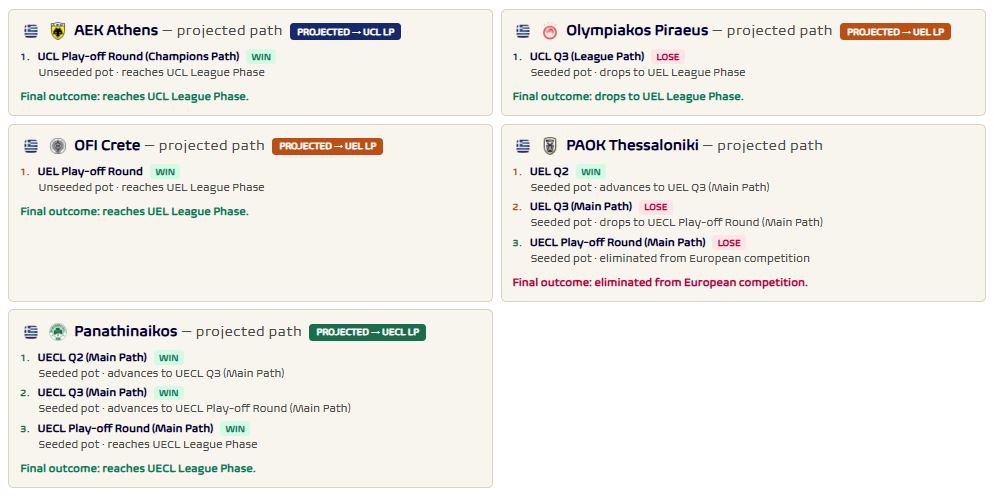Click the WIN tag on UECL Q2 (Main Path)
The image size is (994, 499).
tap(169, 358)
